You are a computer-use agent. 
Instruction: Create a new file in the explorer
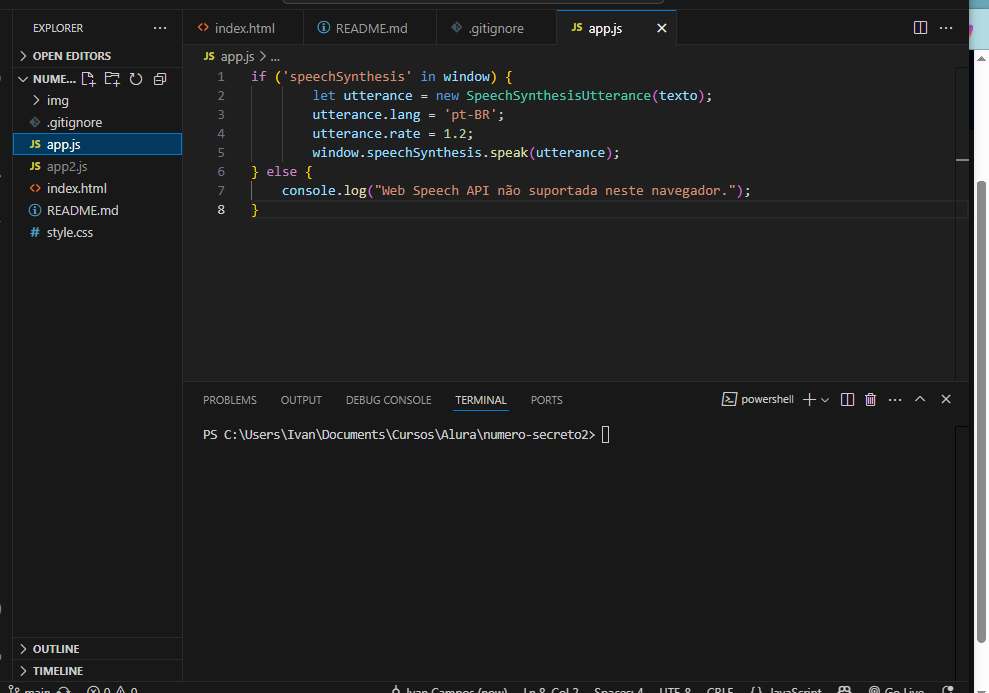coord(88,79)
